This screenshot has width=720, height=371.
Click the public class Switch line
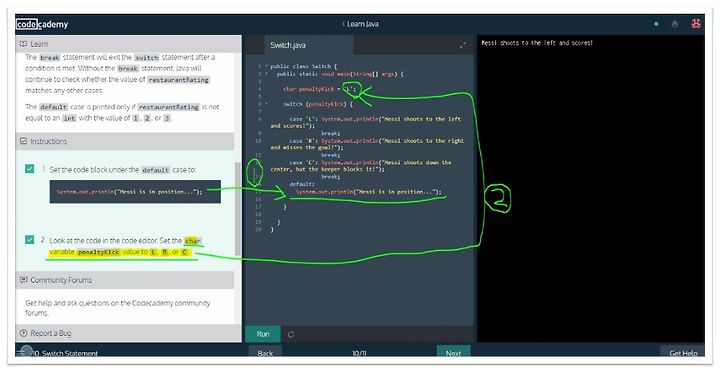point(304,66)
